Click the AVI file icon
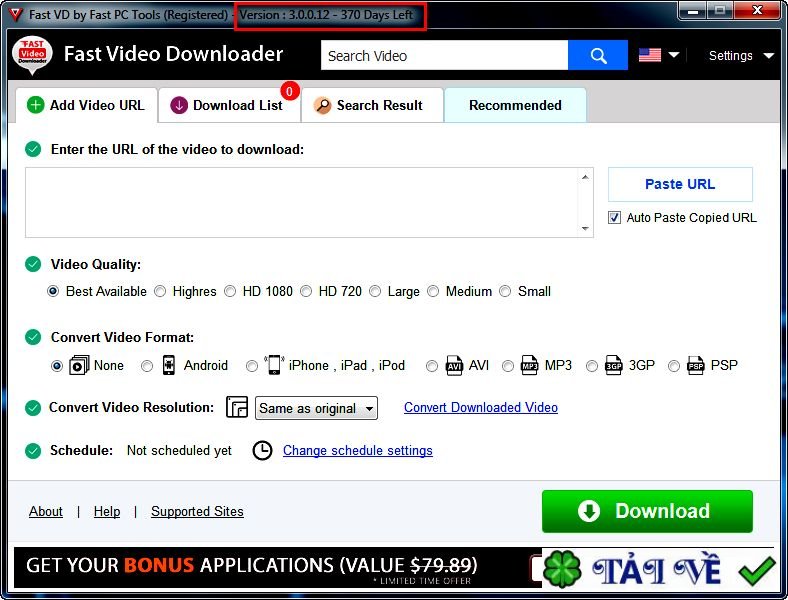 pyautogui.click(x=454, y=365)
